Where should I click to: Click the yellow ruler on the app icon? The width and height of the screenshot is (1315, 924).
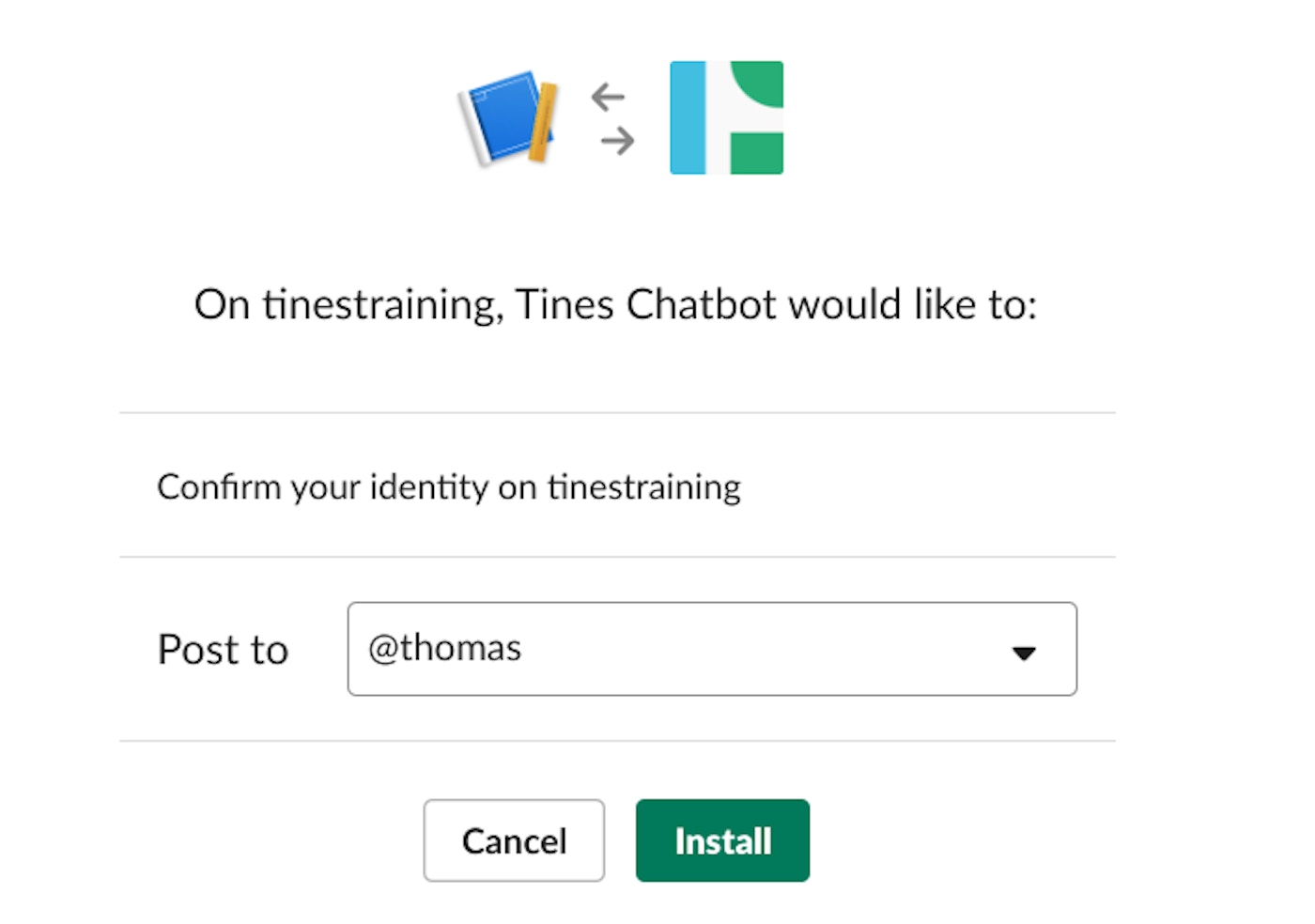(543, 122)
